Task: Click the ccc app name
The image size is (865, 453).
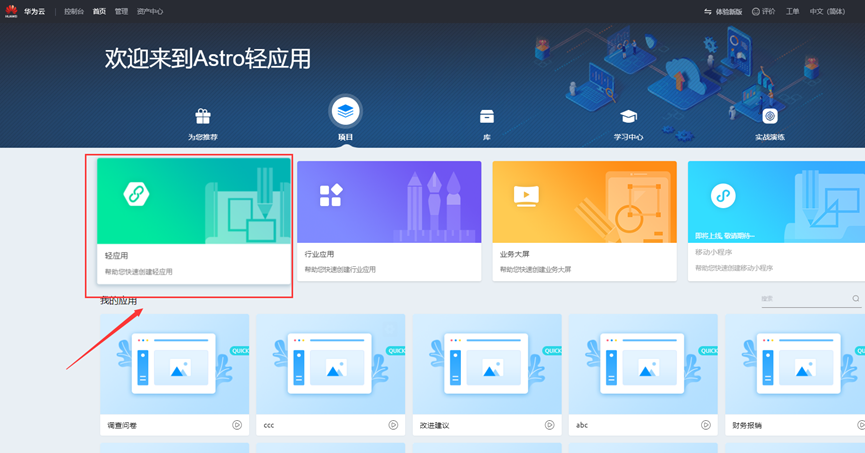Action: coord(269,425)
